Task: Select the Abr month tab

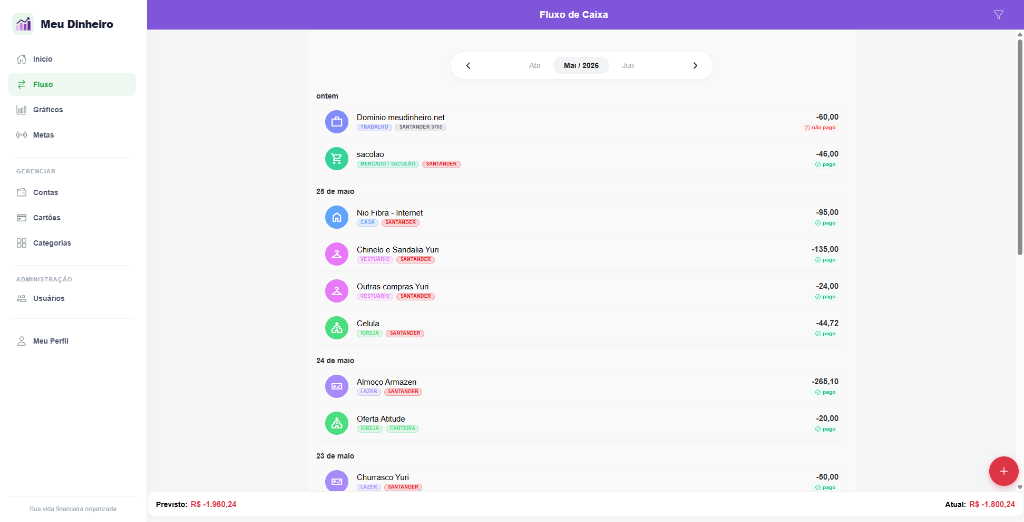Action: [x=535, y=65]
